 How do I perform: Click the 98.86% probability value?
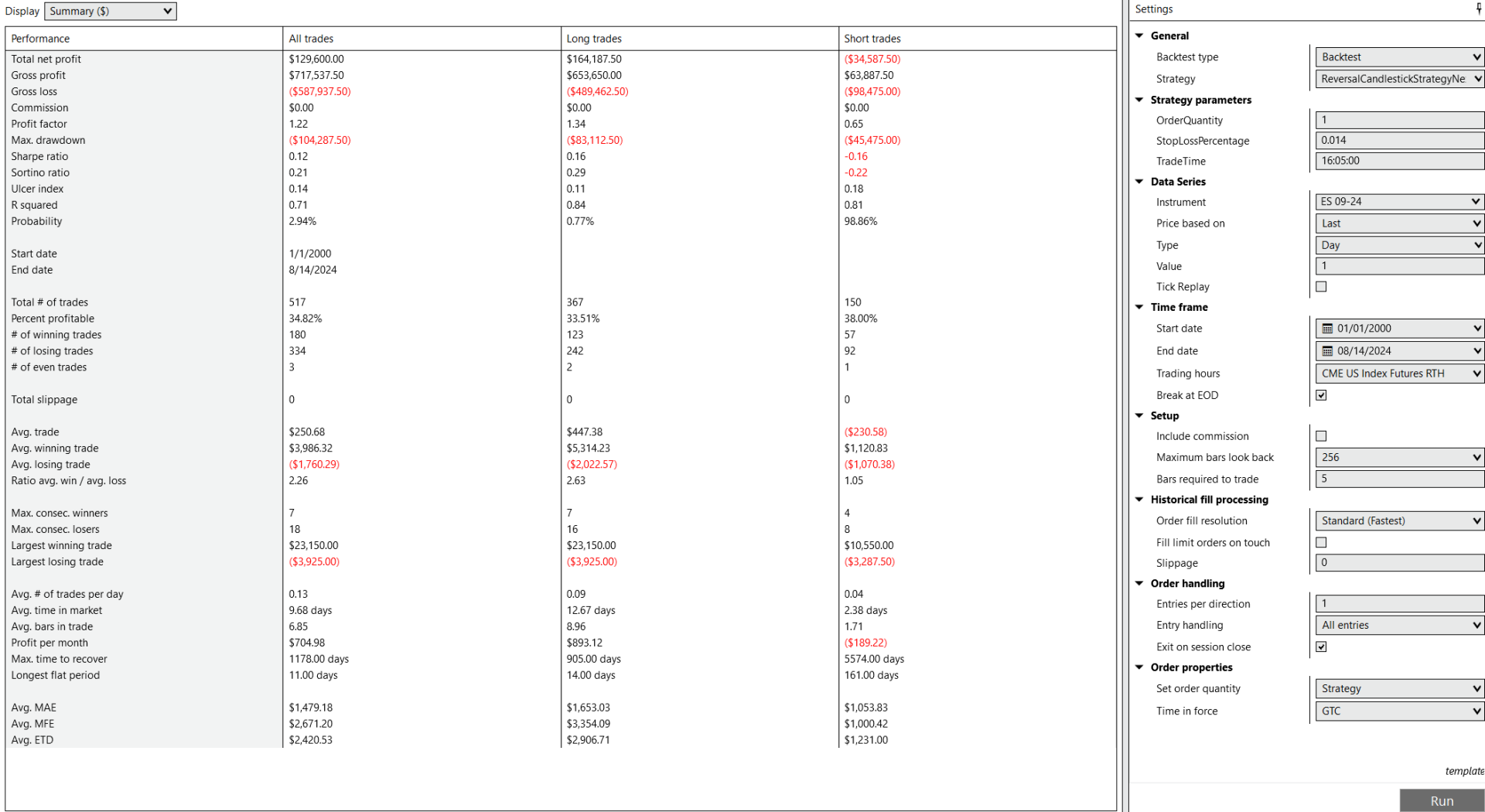(861, 222)
